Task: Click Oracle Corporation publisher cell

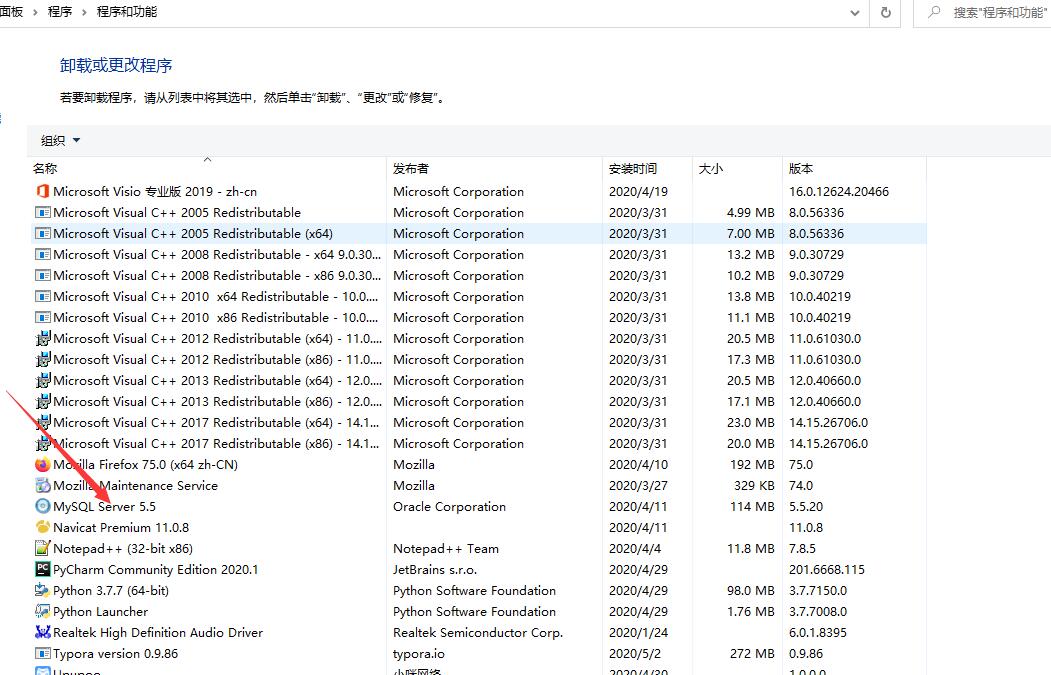Action: [449, 507]
